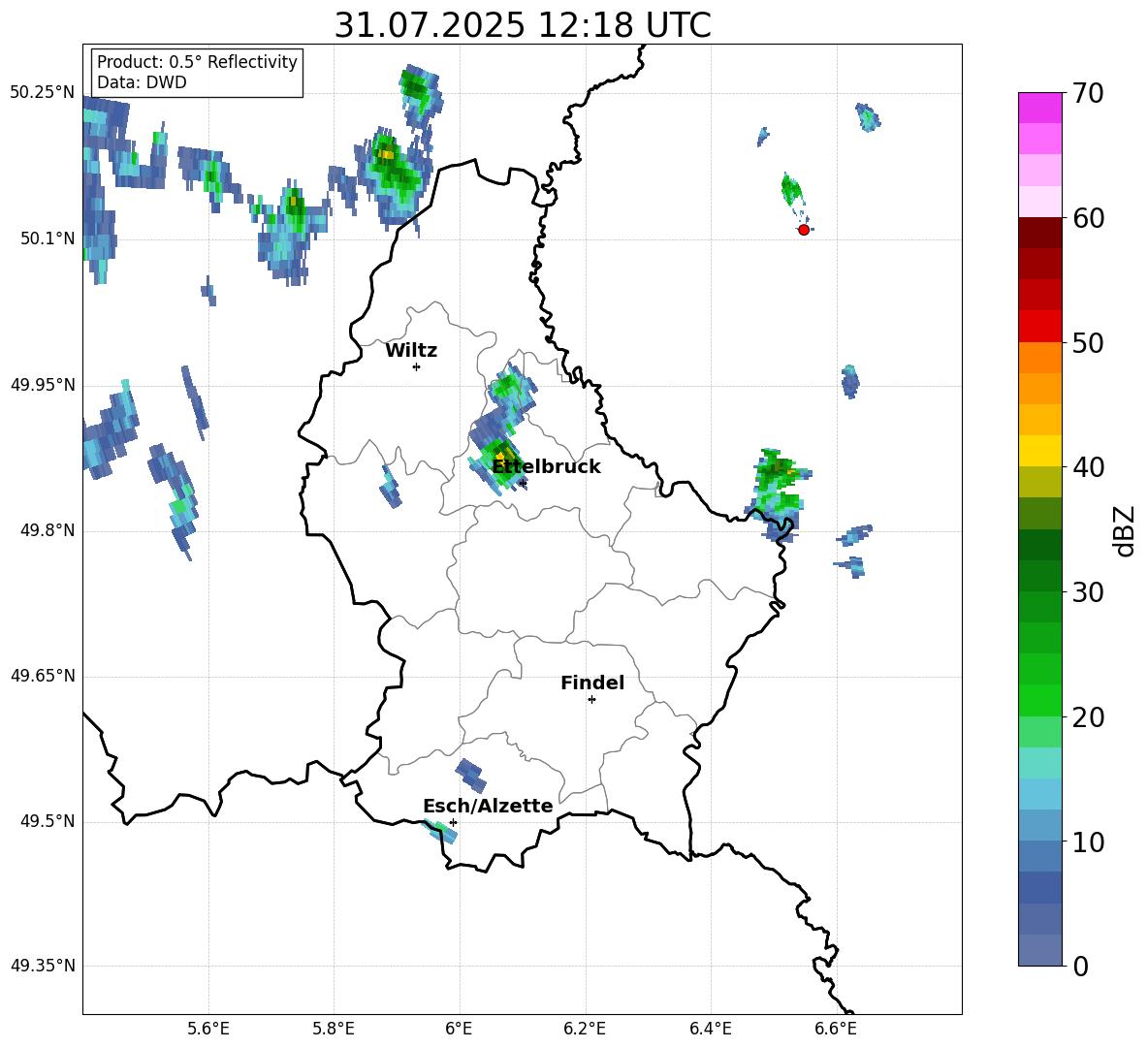Image resolution: width=1148 pixels, height=1048 pixels.
Task: Click the 60 value on the colorbar
Action: [1088, 218]
